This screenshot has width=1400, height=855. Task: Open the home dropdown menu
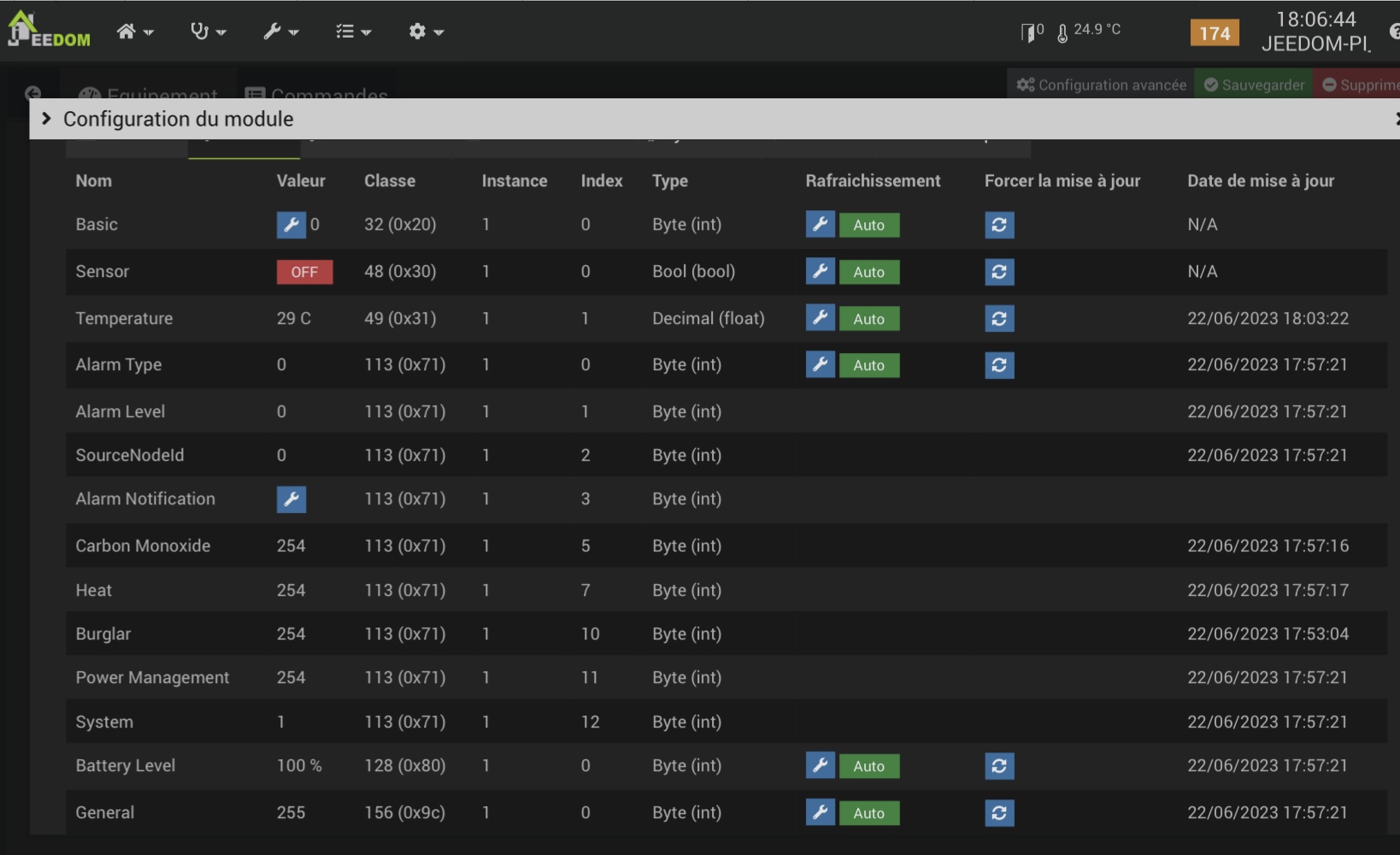[135, 32]
